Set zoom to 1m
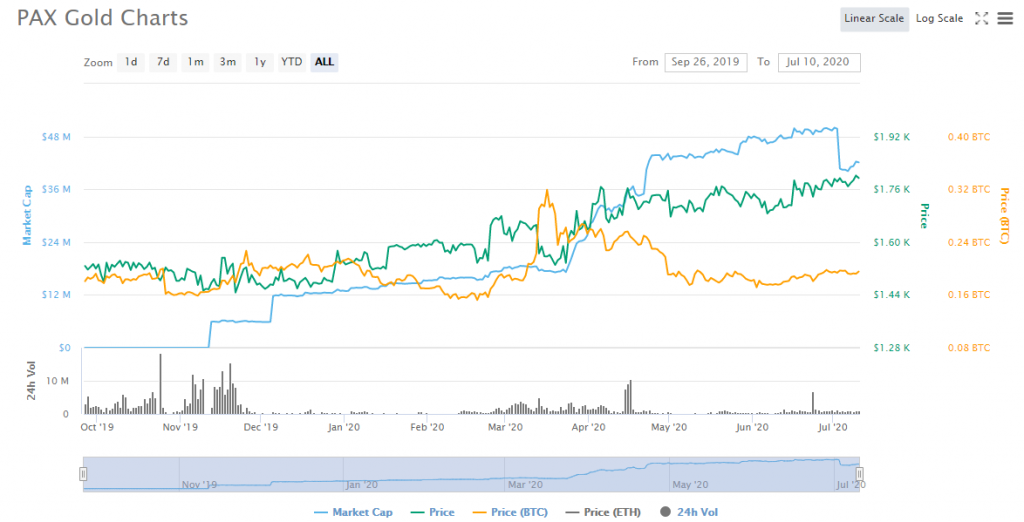 pos(195,62)
